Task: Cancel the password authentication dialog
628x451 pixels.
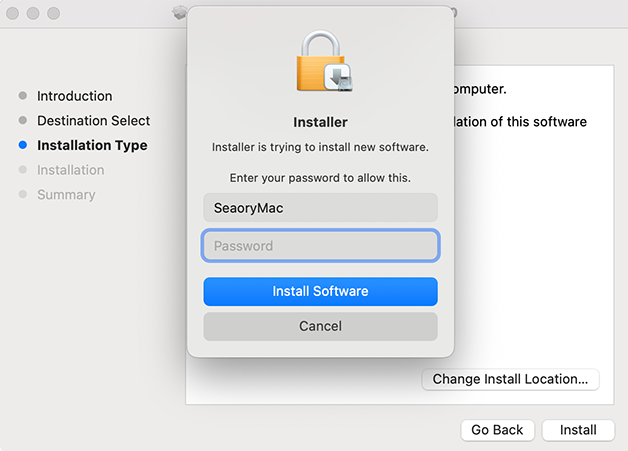Action: pos(320,326)
